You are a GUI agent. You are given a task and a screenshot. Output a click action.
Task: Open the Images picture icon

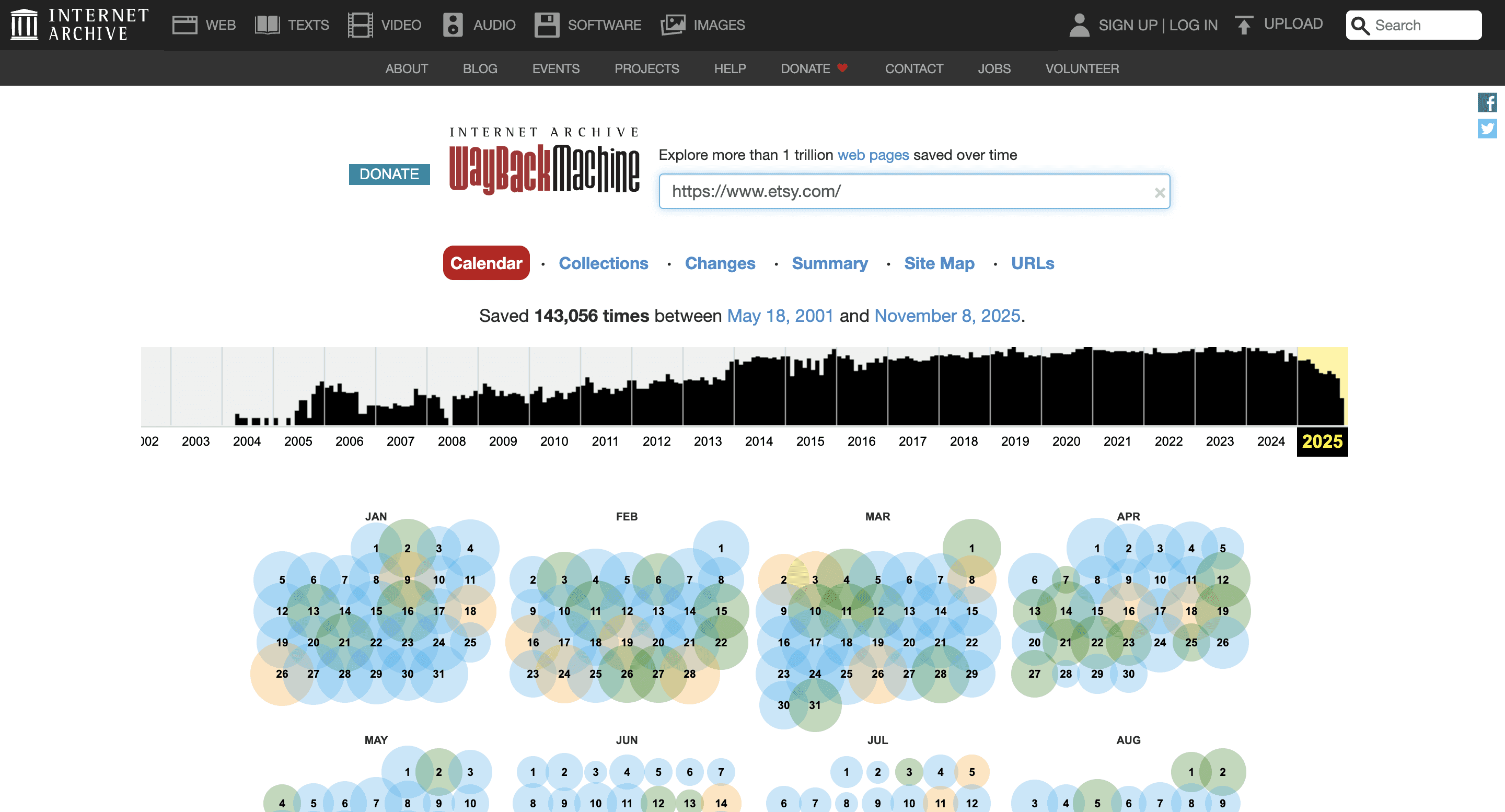[x=673, y=25]
